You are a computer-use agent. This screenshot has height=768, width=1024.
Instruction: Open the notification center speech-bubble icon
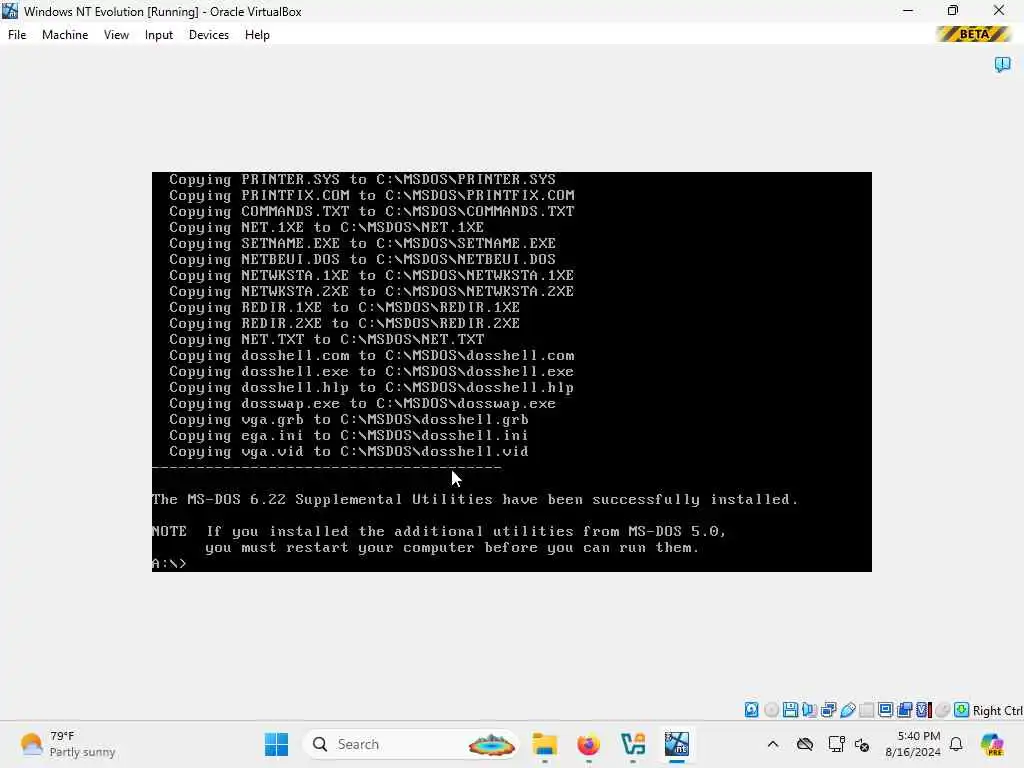pos(1002,64)
